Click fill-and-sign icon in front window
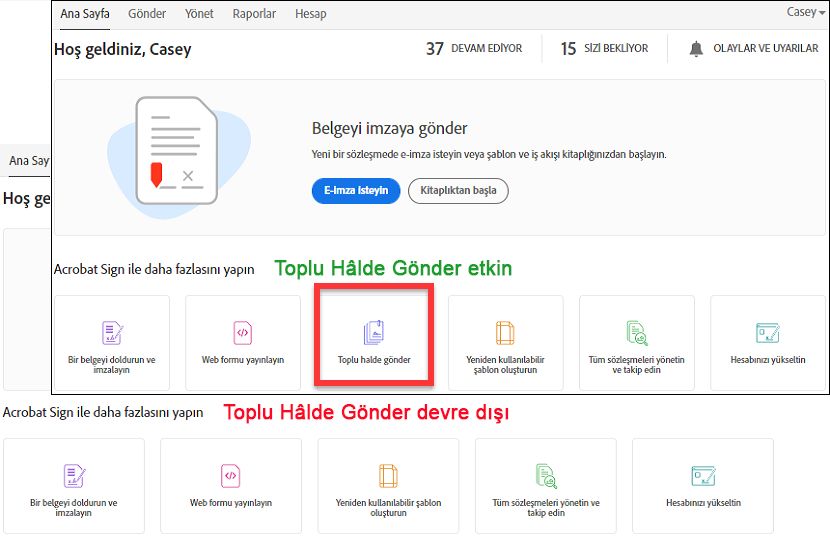Screen dimensions: 830x538 pyautogui.click(x=112, y=333)
